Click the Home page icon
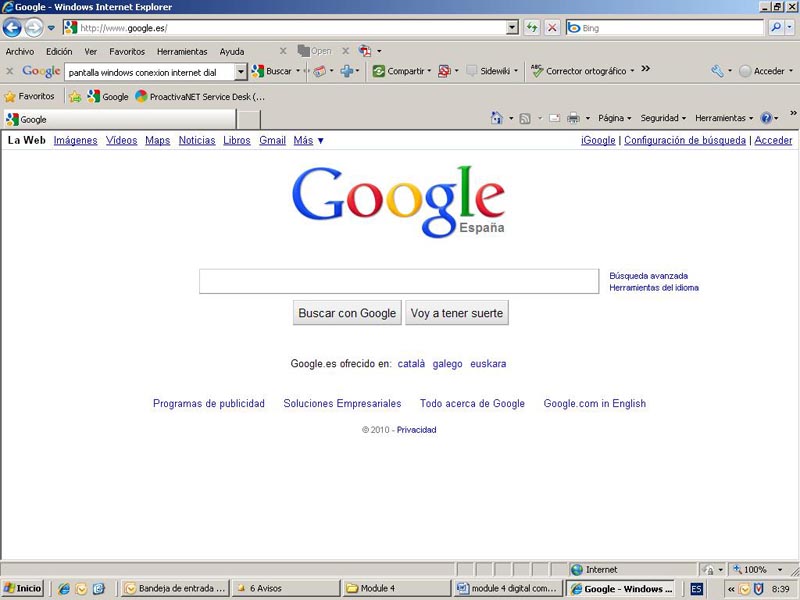 [496, 118]
